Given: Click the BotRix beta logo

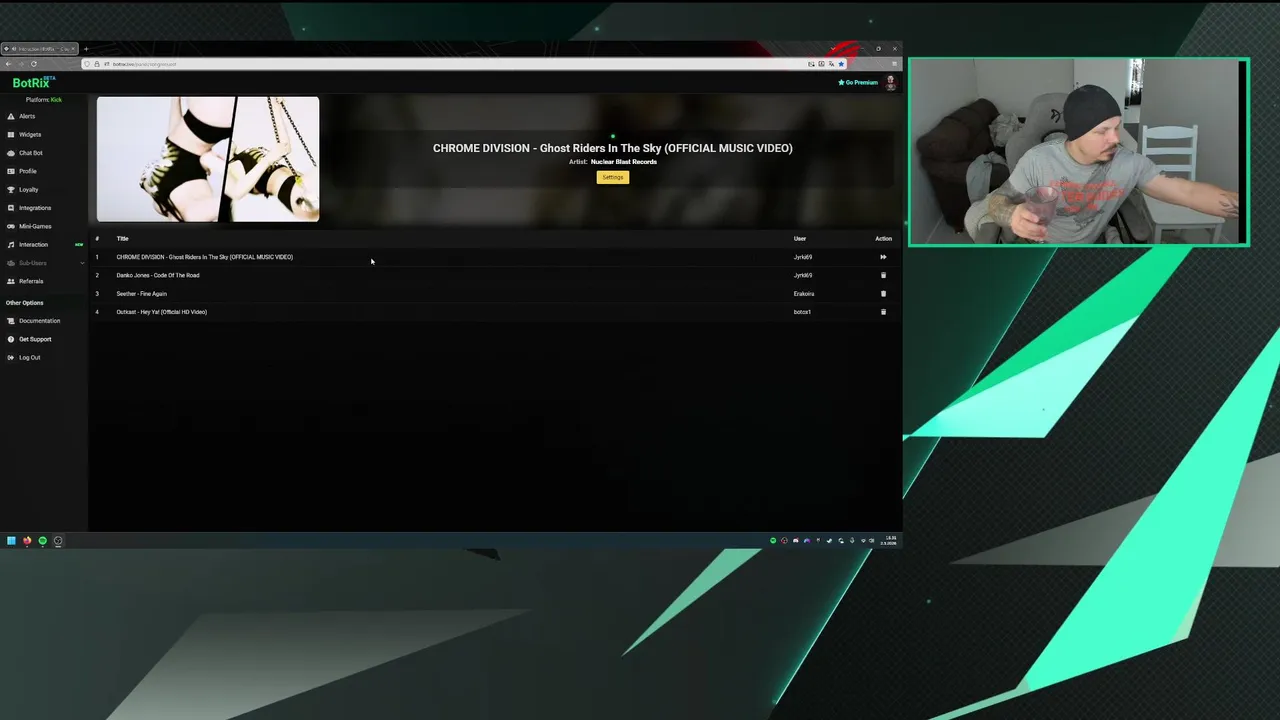Looking at the screenshot, I should click(x=33, y=82).
